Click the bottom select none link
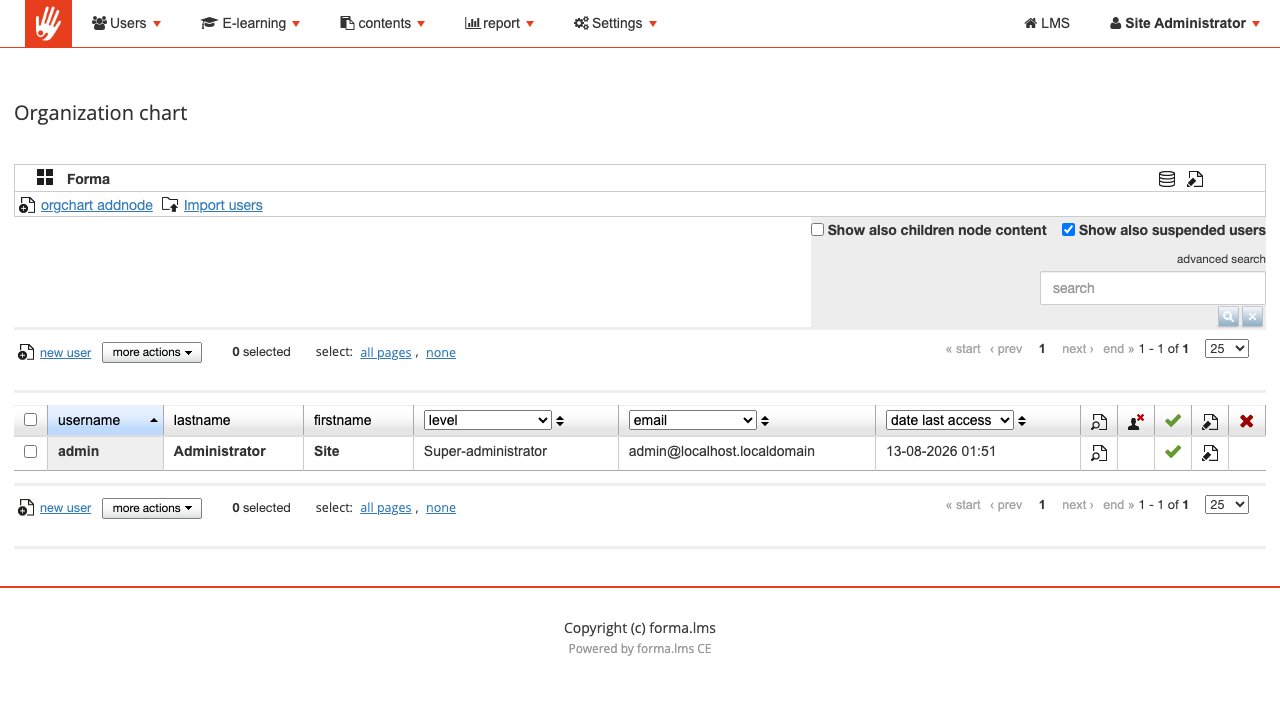Screen dimensions: 1280x720 coord(441,508)
